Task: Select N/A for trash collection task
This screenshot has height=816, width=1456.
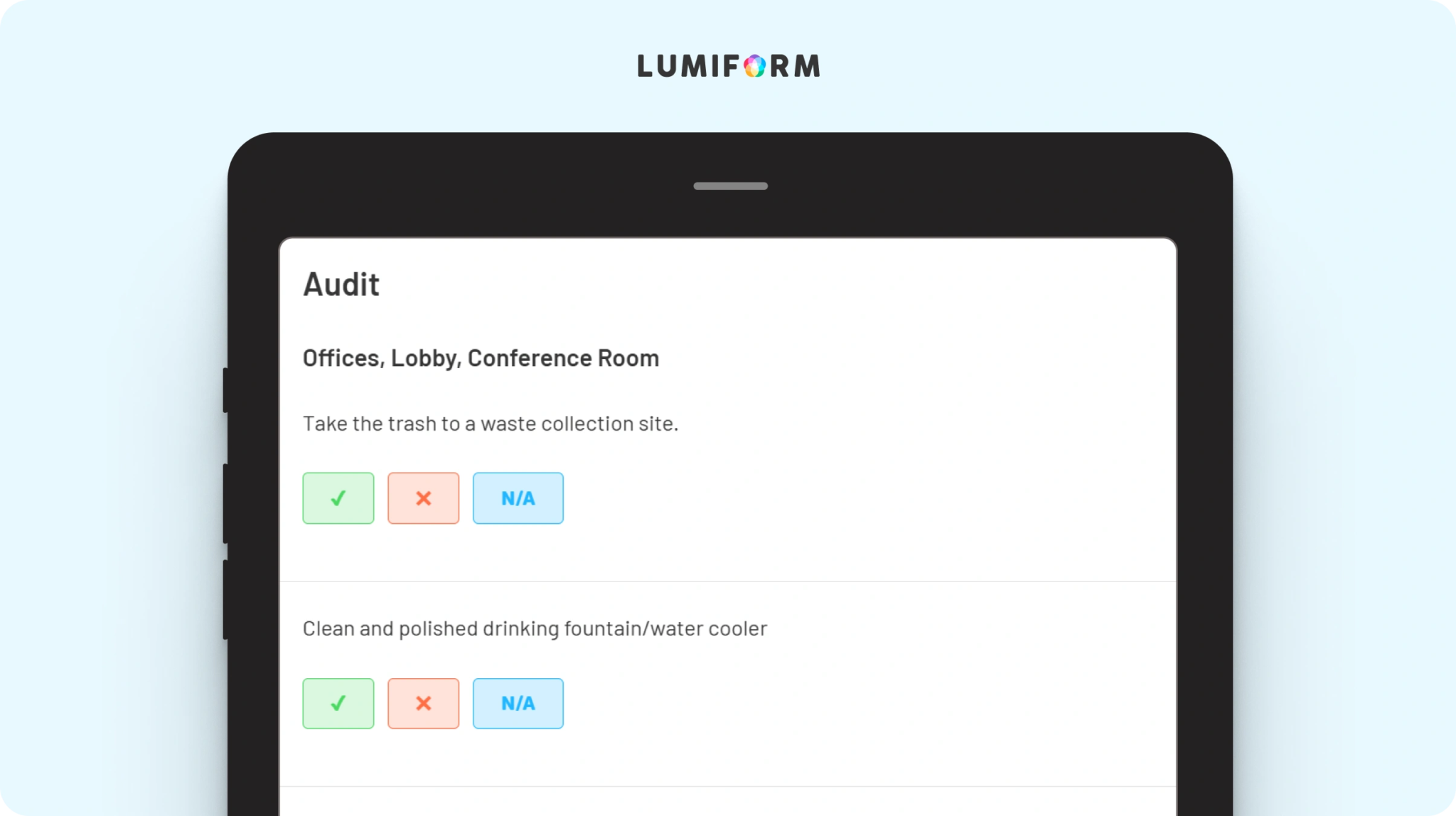Action: pos(518,498)
